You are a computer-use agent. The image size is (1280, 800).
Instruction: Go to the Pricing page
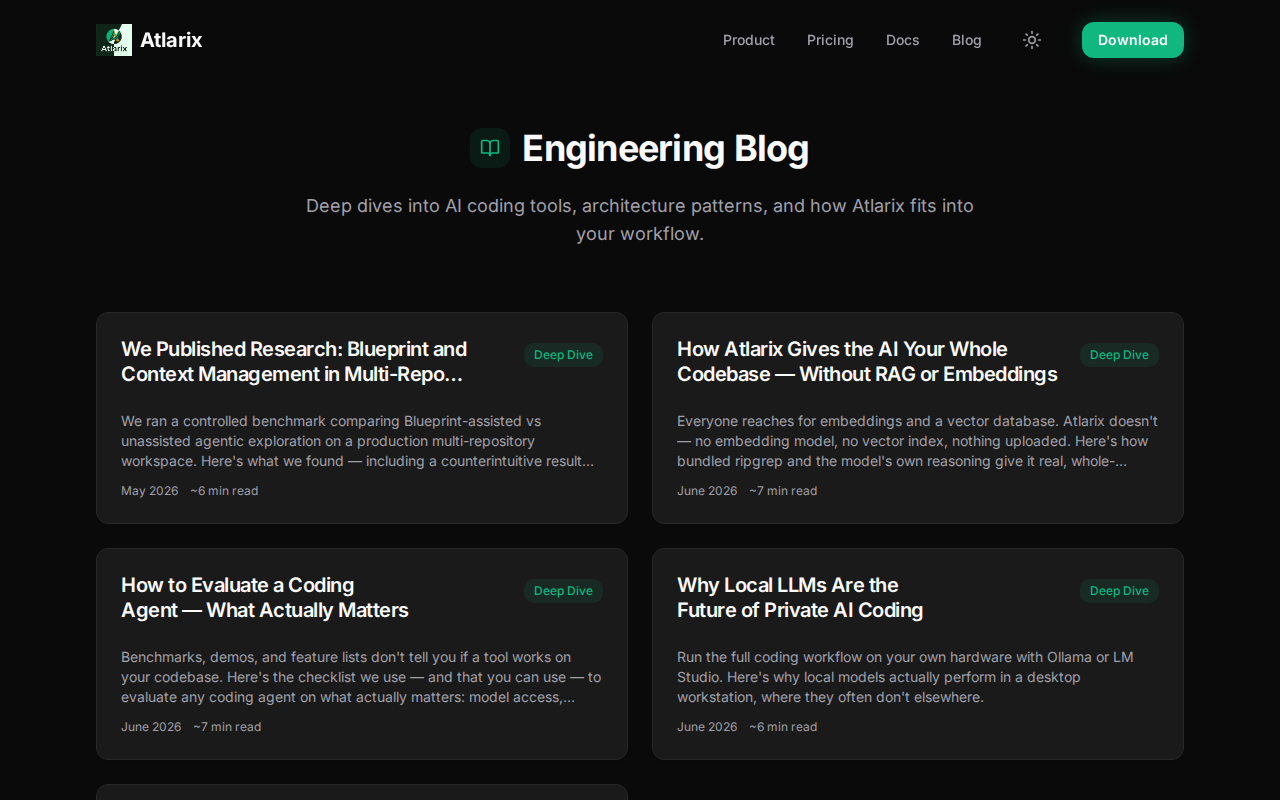(830, 40)
